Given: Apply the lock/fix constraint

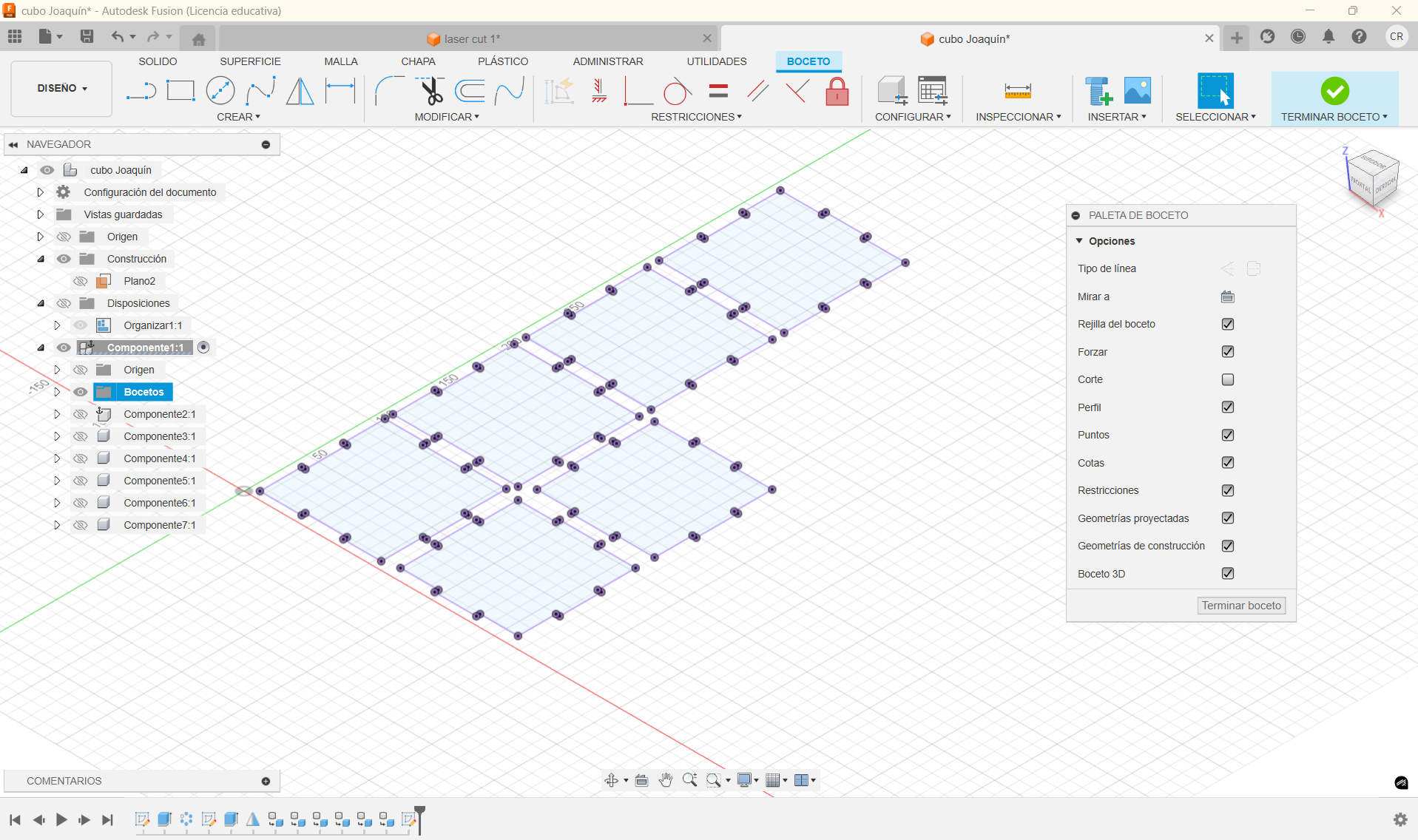Looking at the screenshot, I should pos(837,92).
